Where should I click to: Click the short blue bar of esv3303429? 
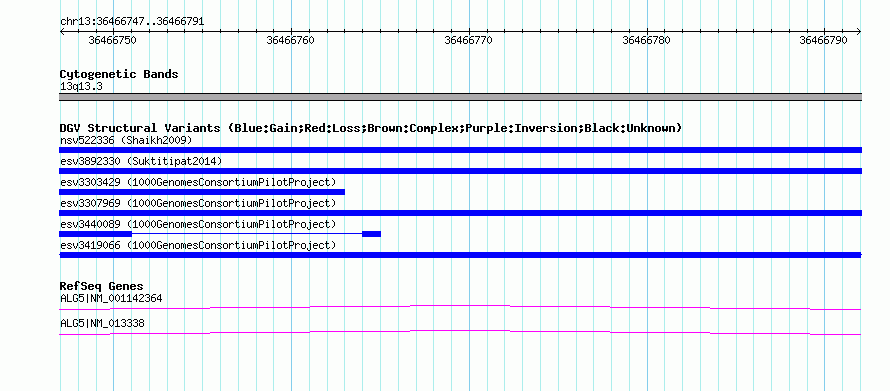202,192
